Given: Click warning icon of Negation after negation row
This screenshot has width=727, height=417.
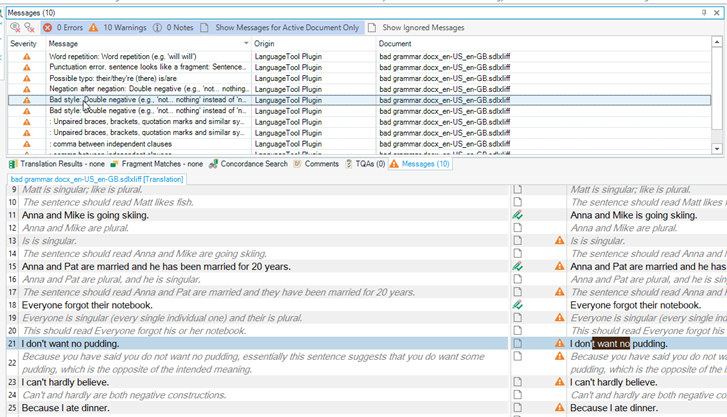Looking at the screenshot, I should click(26, 89).
